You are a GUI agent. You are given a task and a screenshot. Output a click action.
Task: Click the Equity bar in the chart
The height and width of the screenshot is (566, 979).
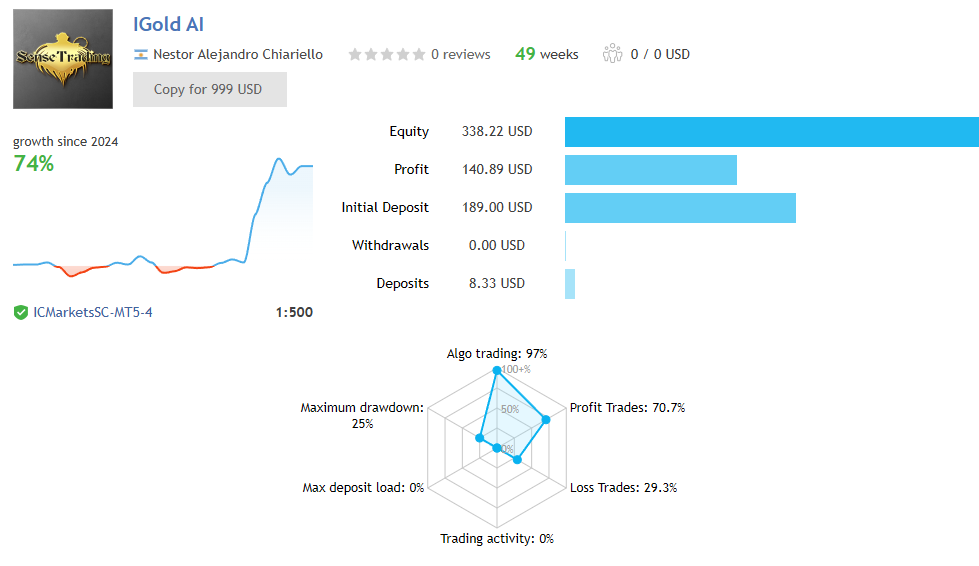tap(771, 132)
